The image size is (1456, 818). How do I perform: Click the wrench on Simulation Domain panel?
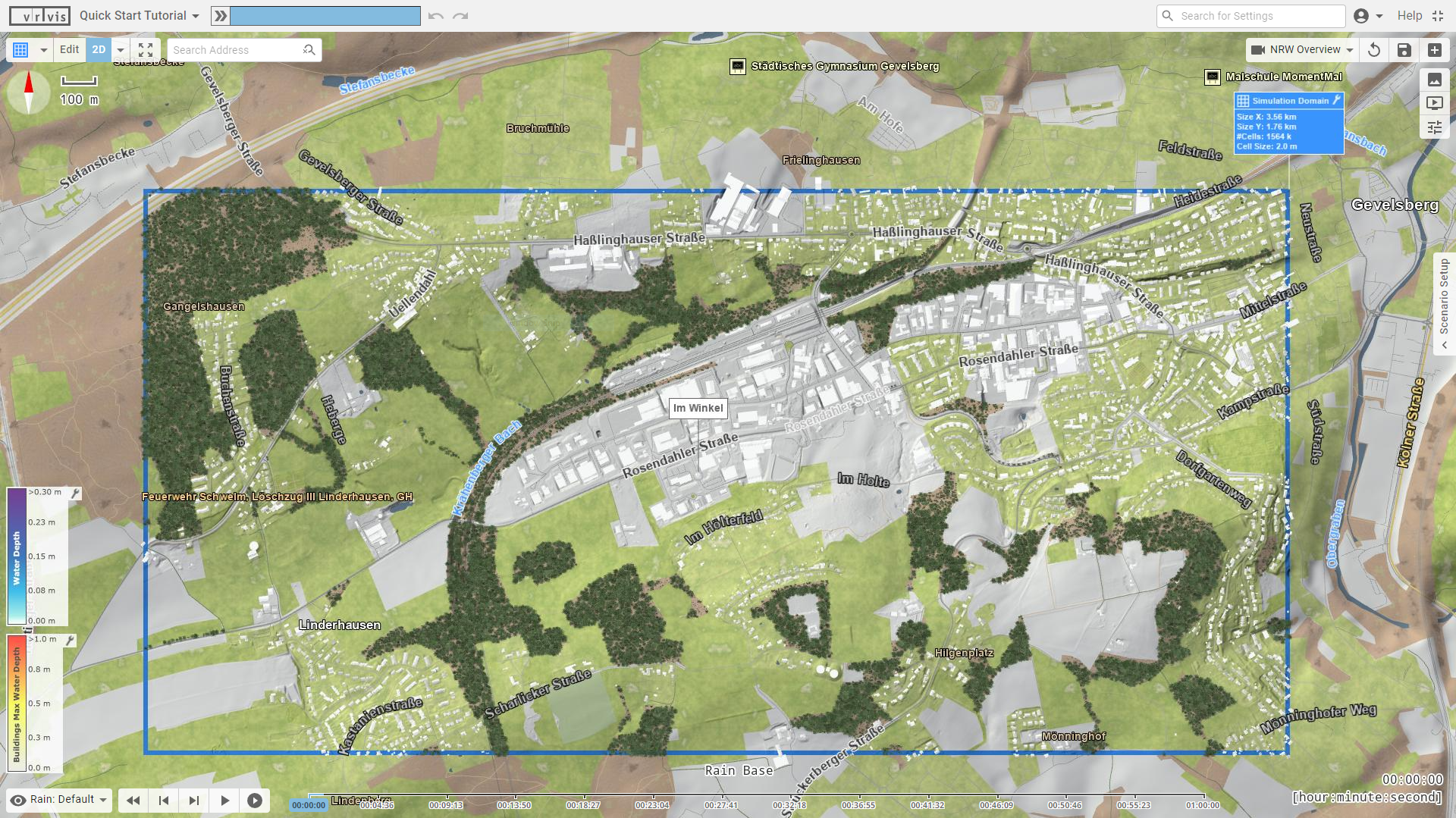point(1338,99)
